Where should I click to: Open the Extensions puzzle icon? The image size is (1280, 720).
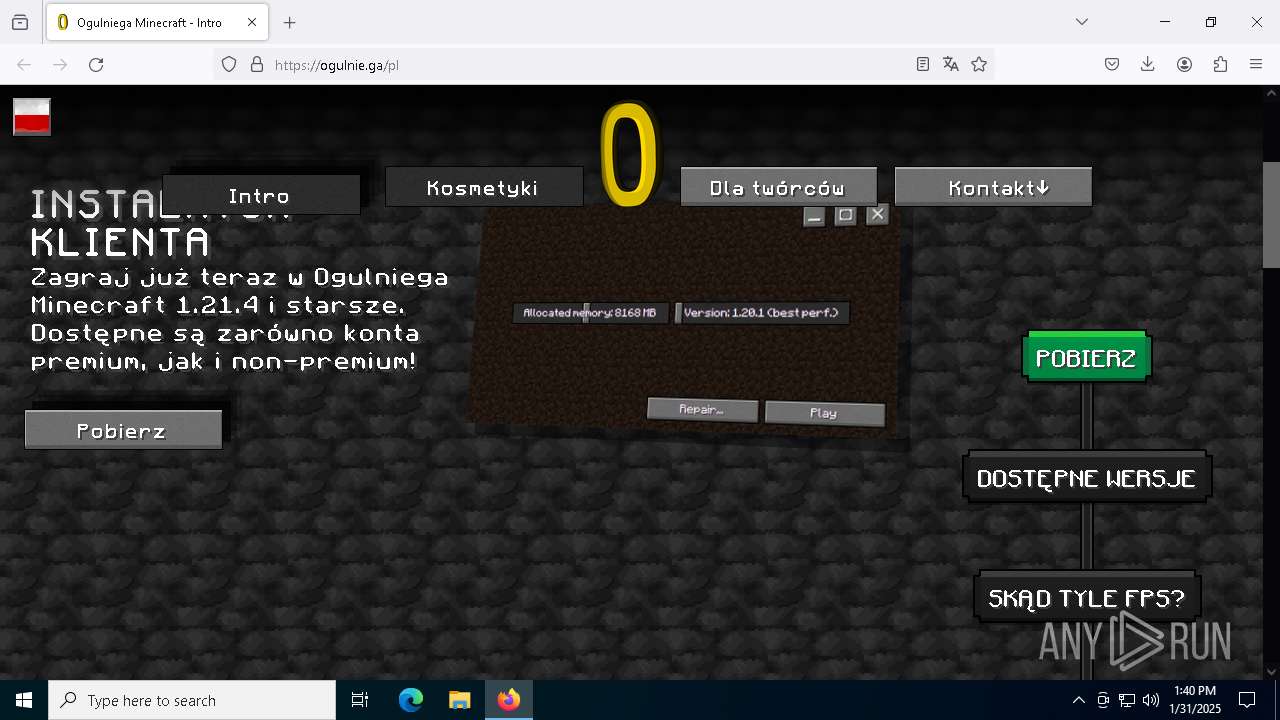point(1220,64)
